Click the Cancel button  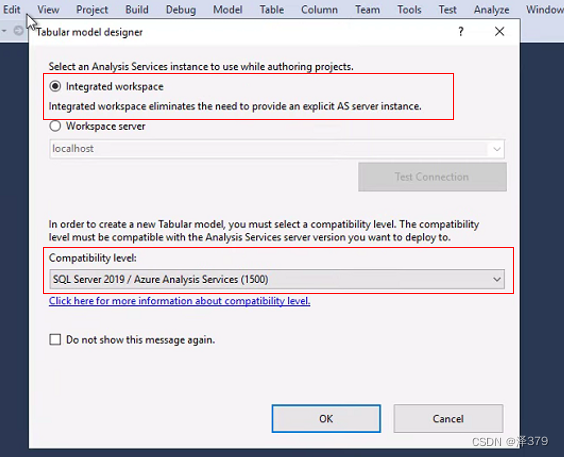tap(448, 419)
